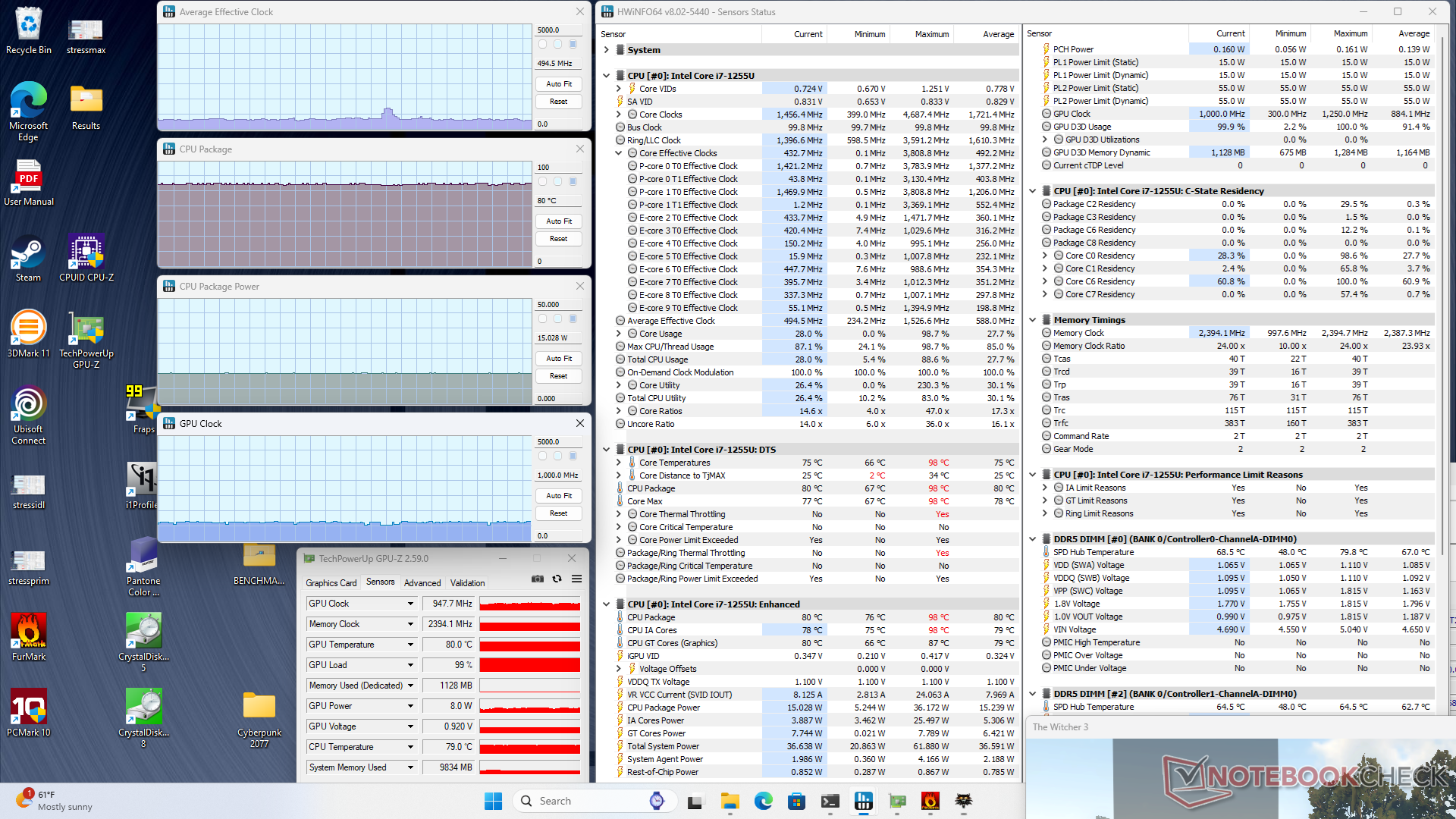This screenshot has height=819, width=1456.
Task: Click the white background swatch in CPU Package window
Action: tap(542, 181)
